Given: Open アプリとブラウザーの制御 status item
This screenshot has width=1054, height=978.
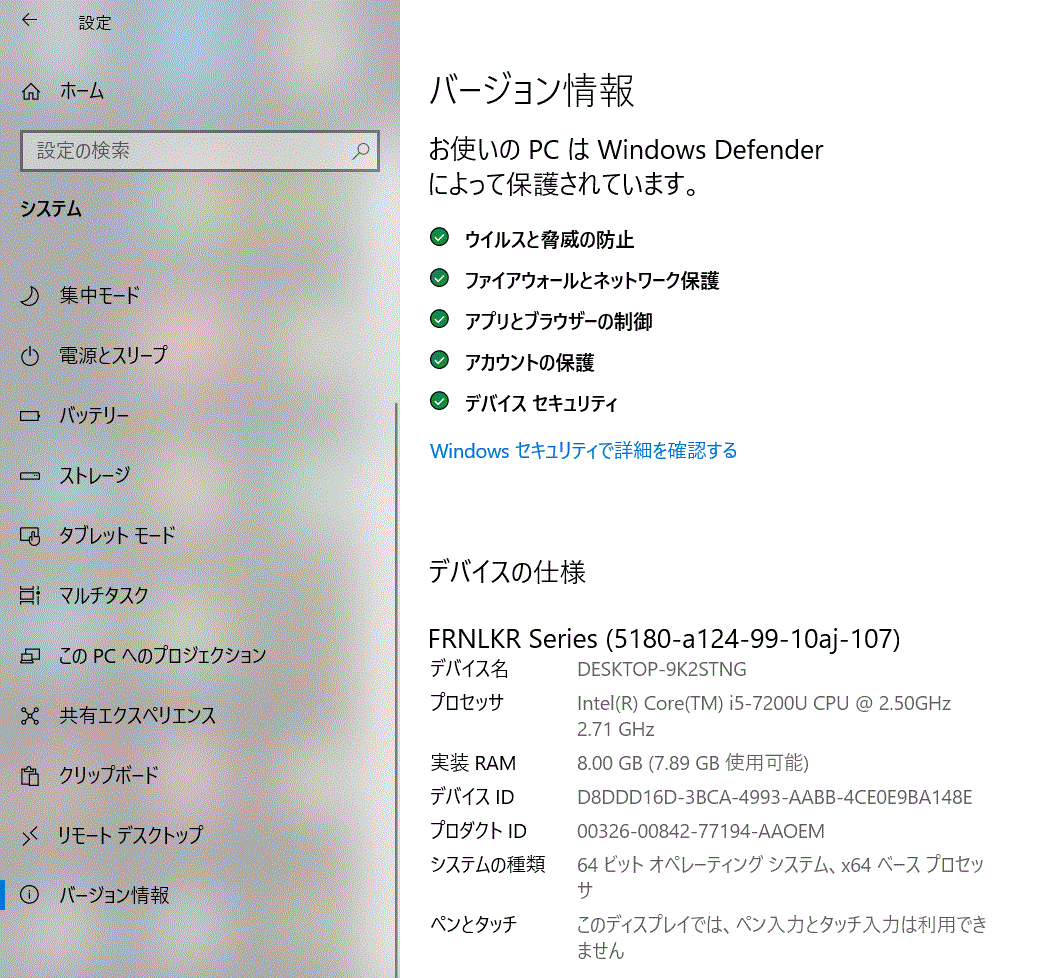Looking at the screenshot, I should point(558,321).
